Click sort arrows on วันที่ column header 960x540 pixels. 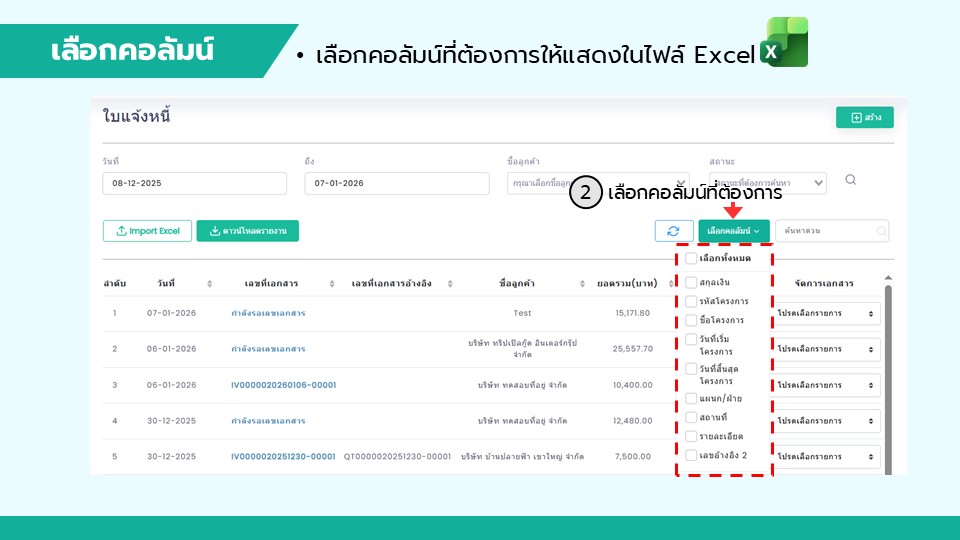pyautogui.click(x=209, y=284)
